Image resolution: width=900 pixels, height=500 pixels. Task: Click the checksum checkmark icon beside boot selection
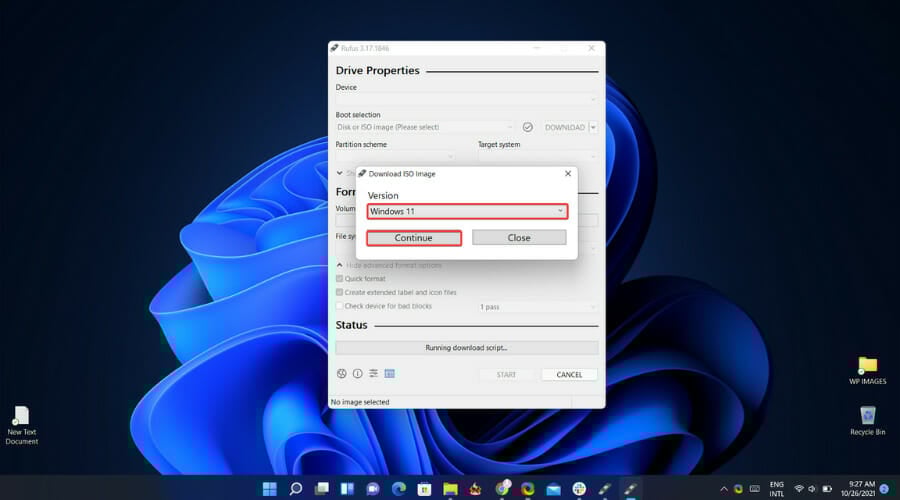(527, 127)
